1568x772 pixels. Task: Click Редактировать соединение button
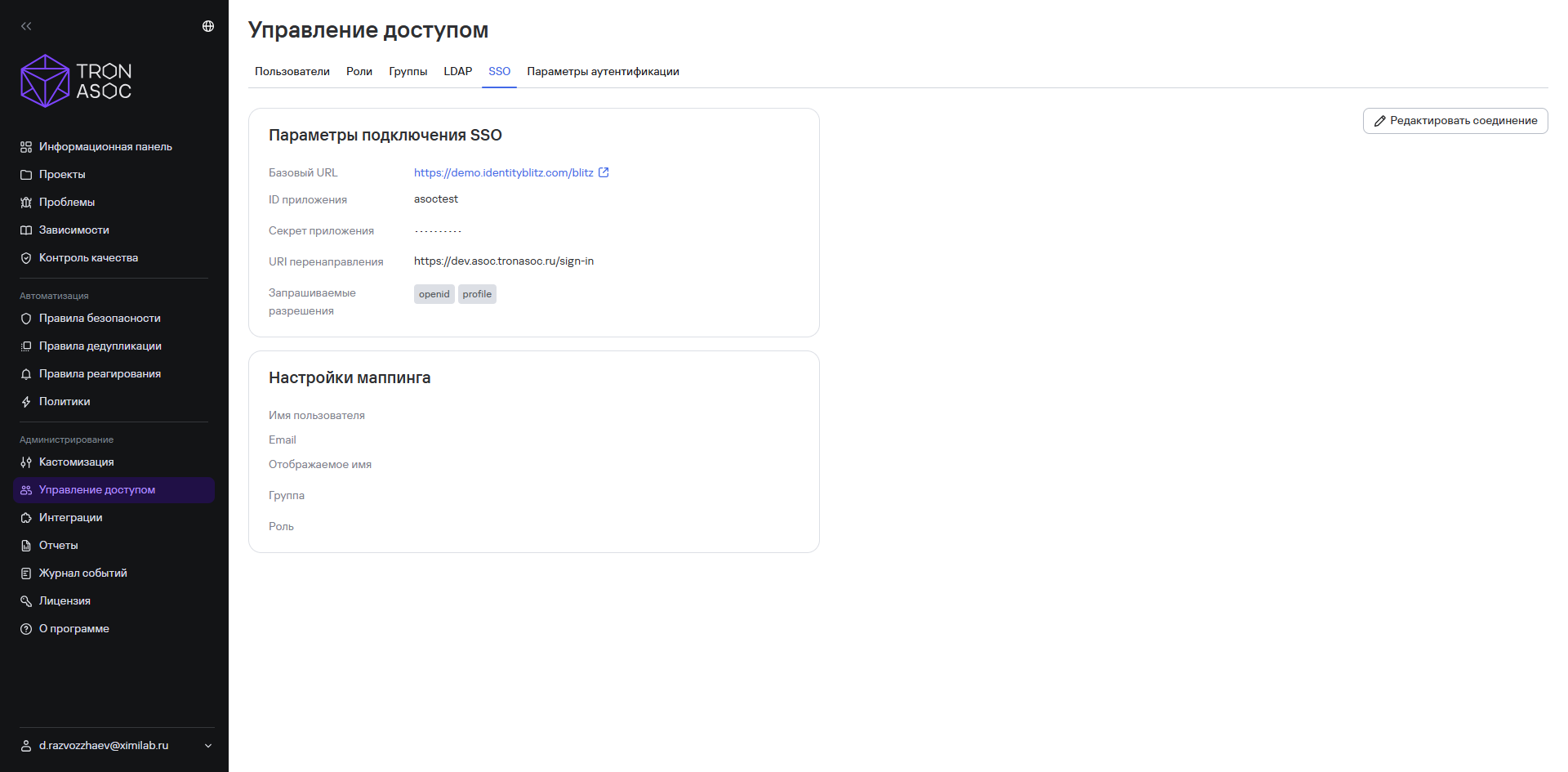[1455, 121]
